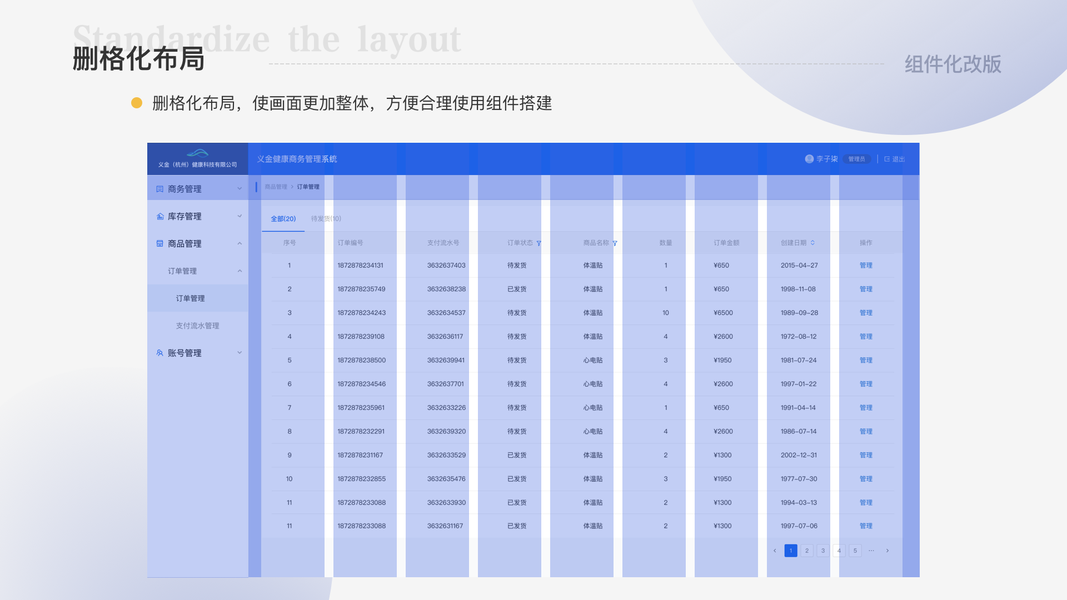Image resolution: width=1067 pixels, height=600 pixels.
Task: Click the 序号 column header
Action: click(x=289, y=243)
